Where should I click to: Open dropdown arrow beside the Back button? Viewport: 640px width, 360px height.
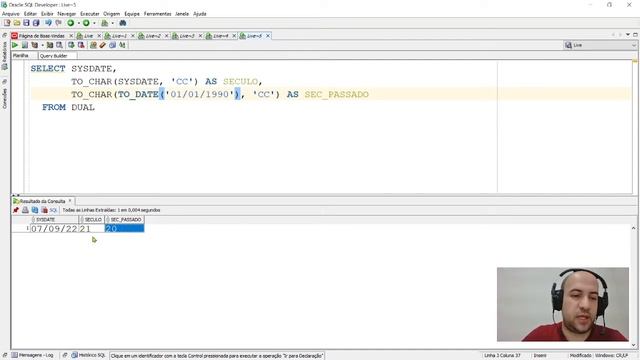(x=78, y=23)
